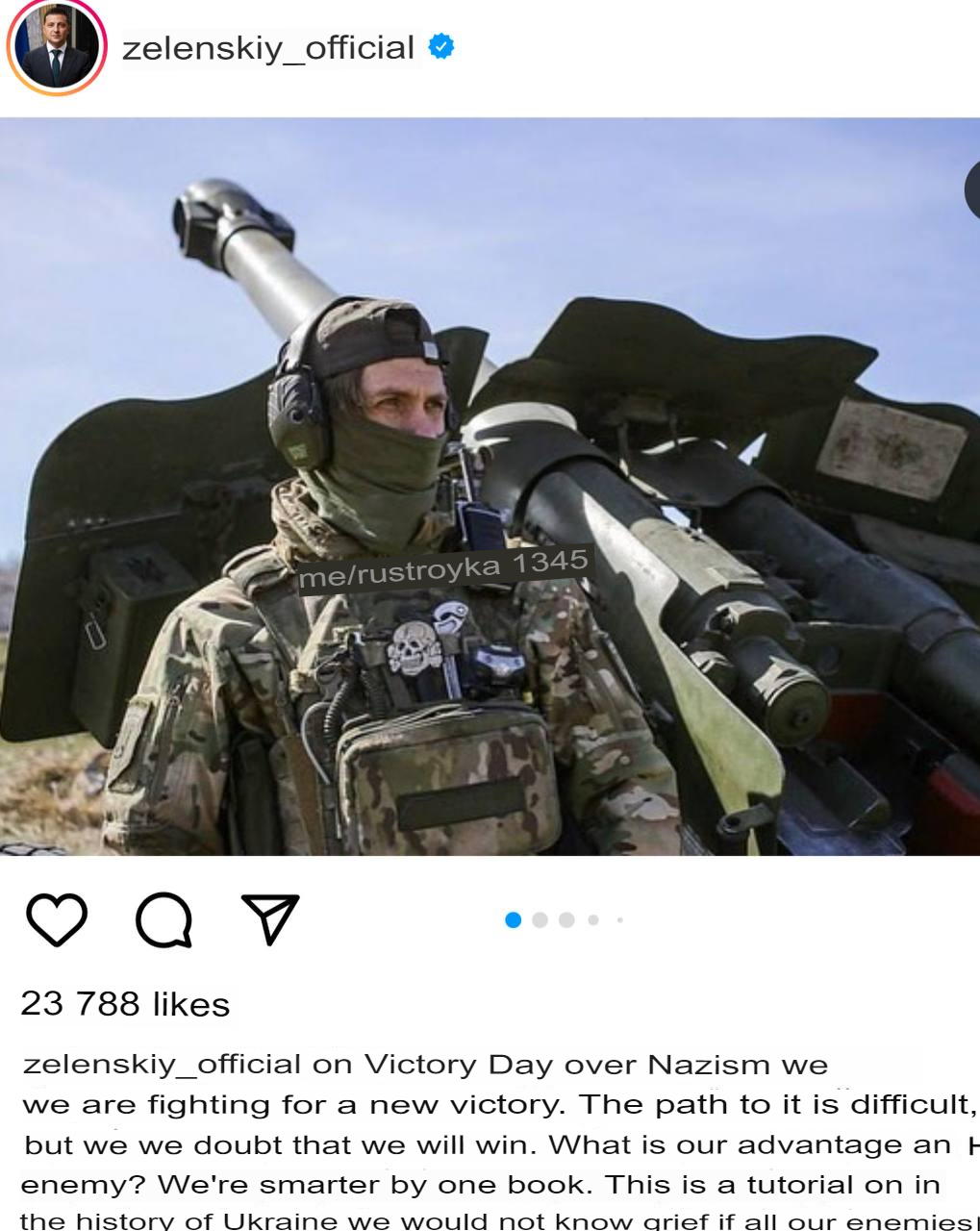The image size is (980, 1231).
Task: Select the smallest last carousel dot
Action: coord(620,920)
